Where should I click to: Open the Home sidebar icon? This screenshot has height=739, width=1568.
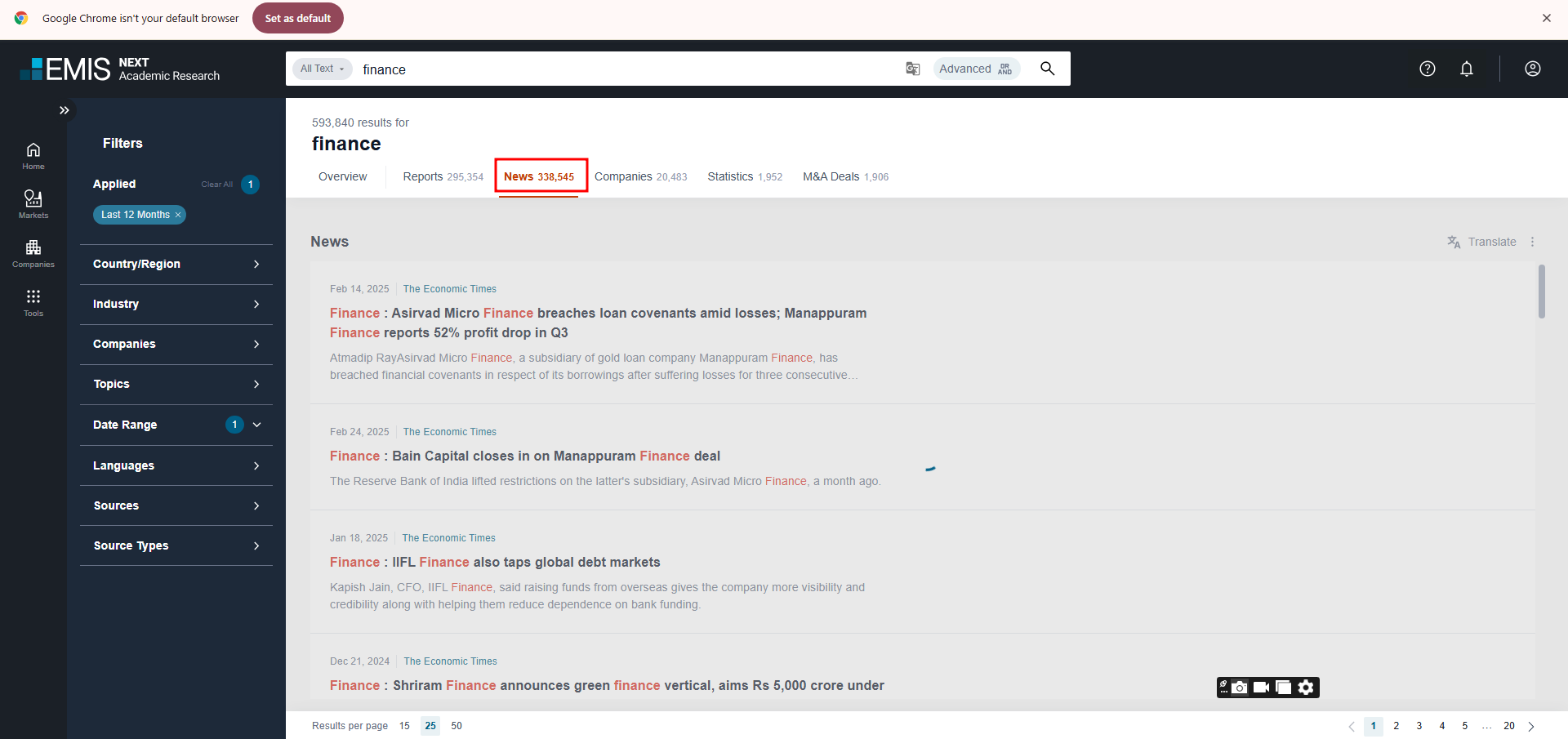33,155
